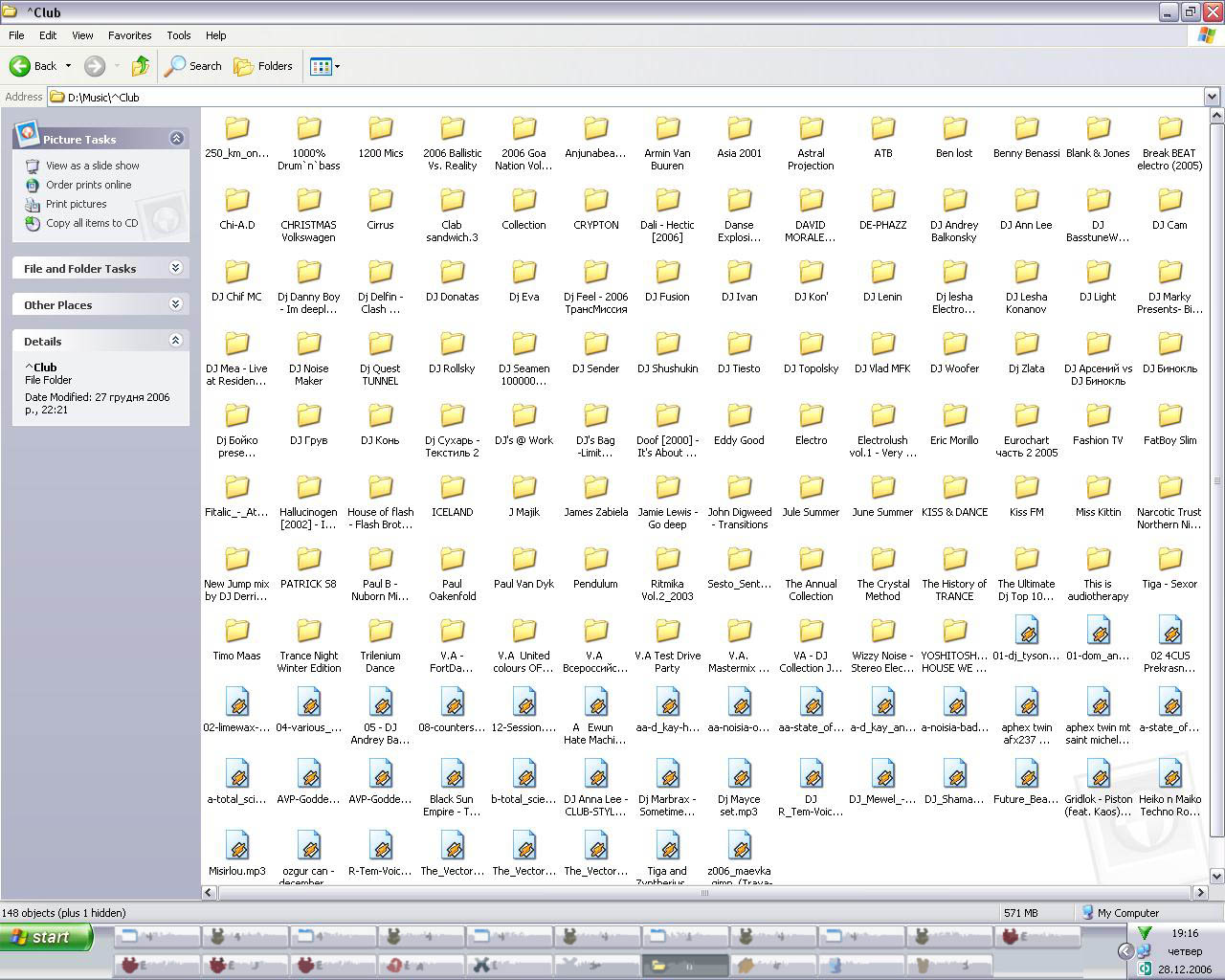Select the Armin Van Buuren folder icon
Screen dimensions: 1225x980
pyautogui.click(x=667, y=128)
